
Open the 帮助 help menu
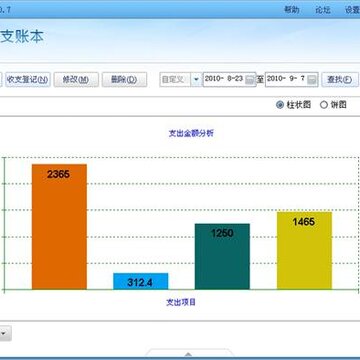(x=292, y=10)
